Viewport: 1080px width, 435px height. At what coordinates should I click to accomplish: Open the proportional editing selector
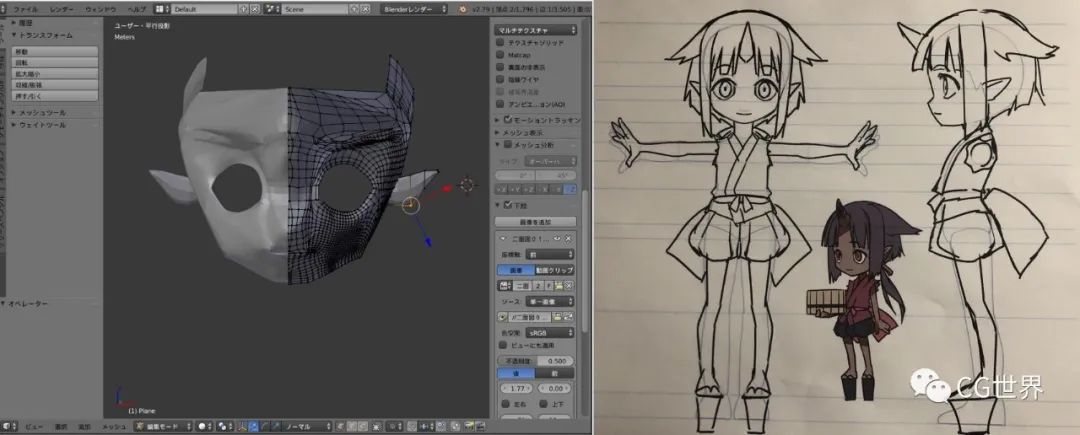tap(395, 427)
